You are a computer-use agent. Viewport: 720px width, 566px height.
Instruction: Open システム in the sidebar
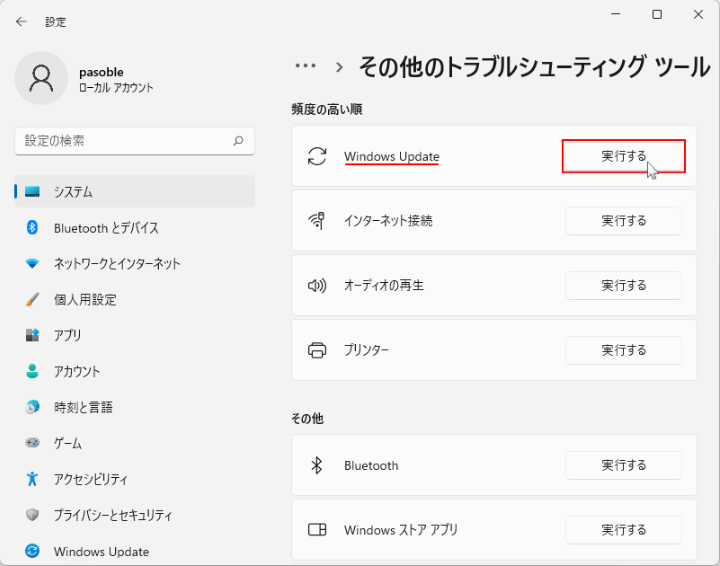pos(73,192)
